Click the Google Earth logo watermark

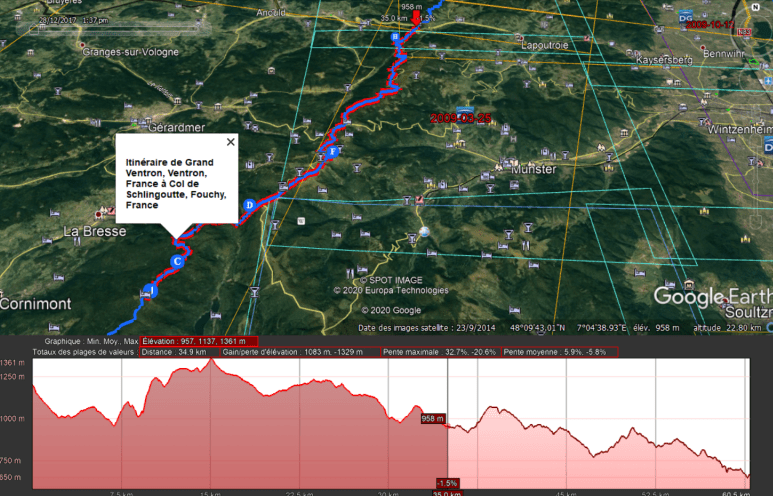711,296
